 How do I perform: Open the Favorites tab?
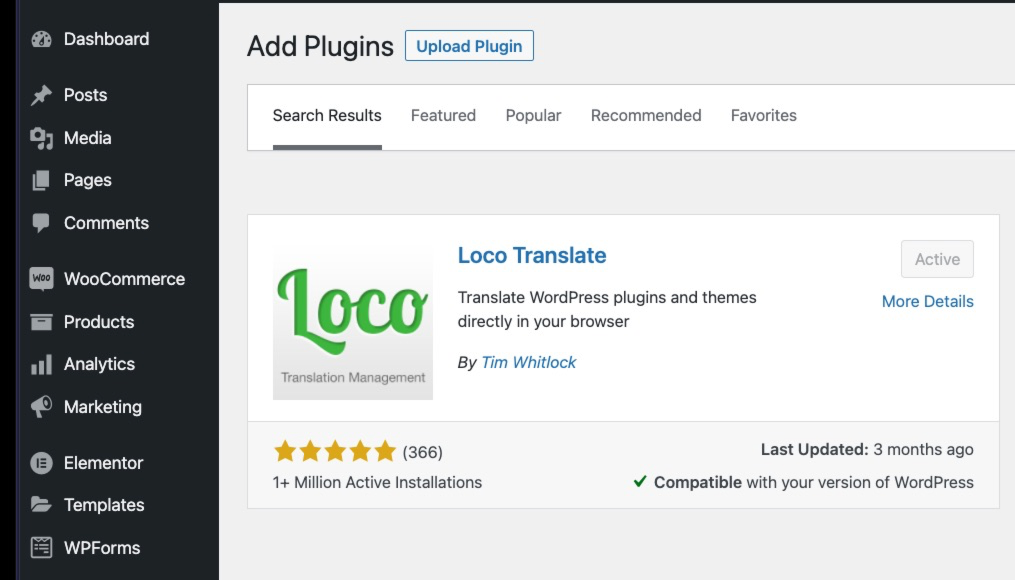[x=764, y=115]
